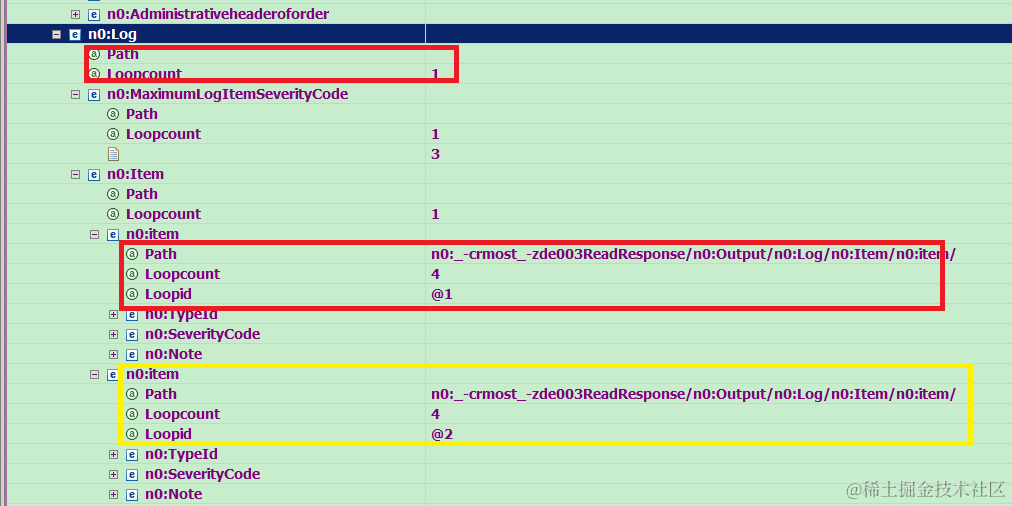The width and height of the screenshot is (1012, 506).
Task: Select the Path label under n0:Log
Action: point(123,54)
